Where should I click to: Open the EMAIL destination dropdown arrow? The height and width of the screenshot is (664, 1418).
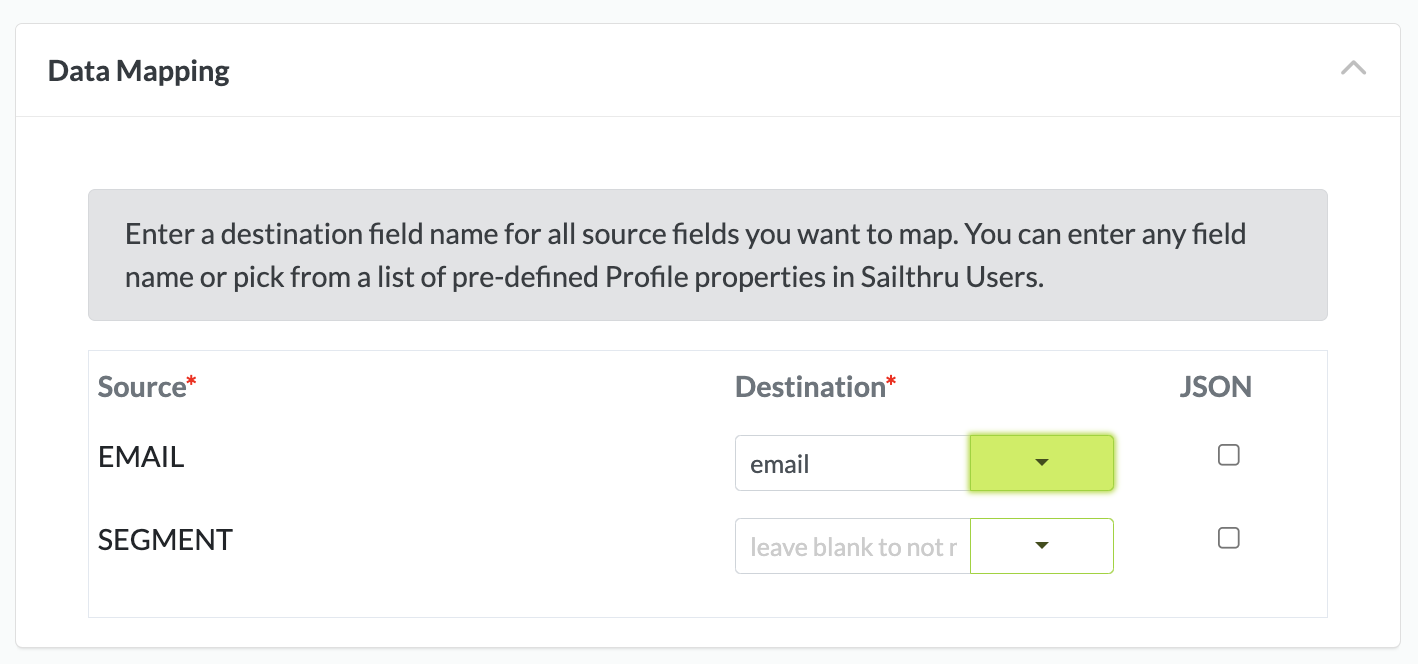[1041, 463]
